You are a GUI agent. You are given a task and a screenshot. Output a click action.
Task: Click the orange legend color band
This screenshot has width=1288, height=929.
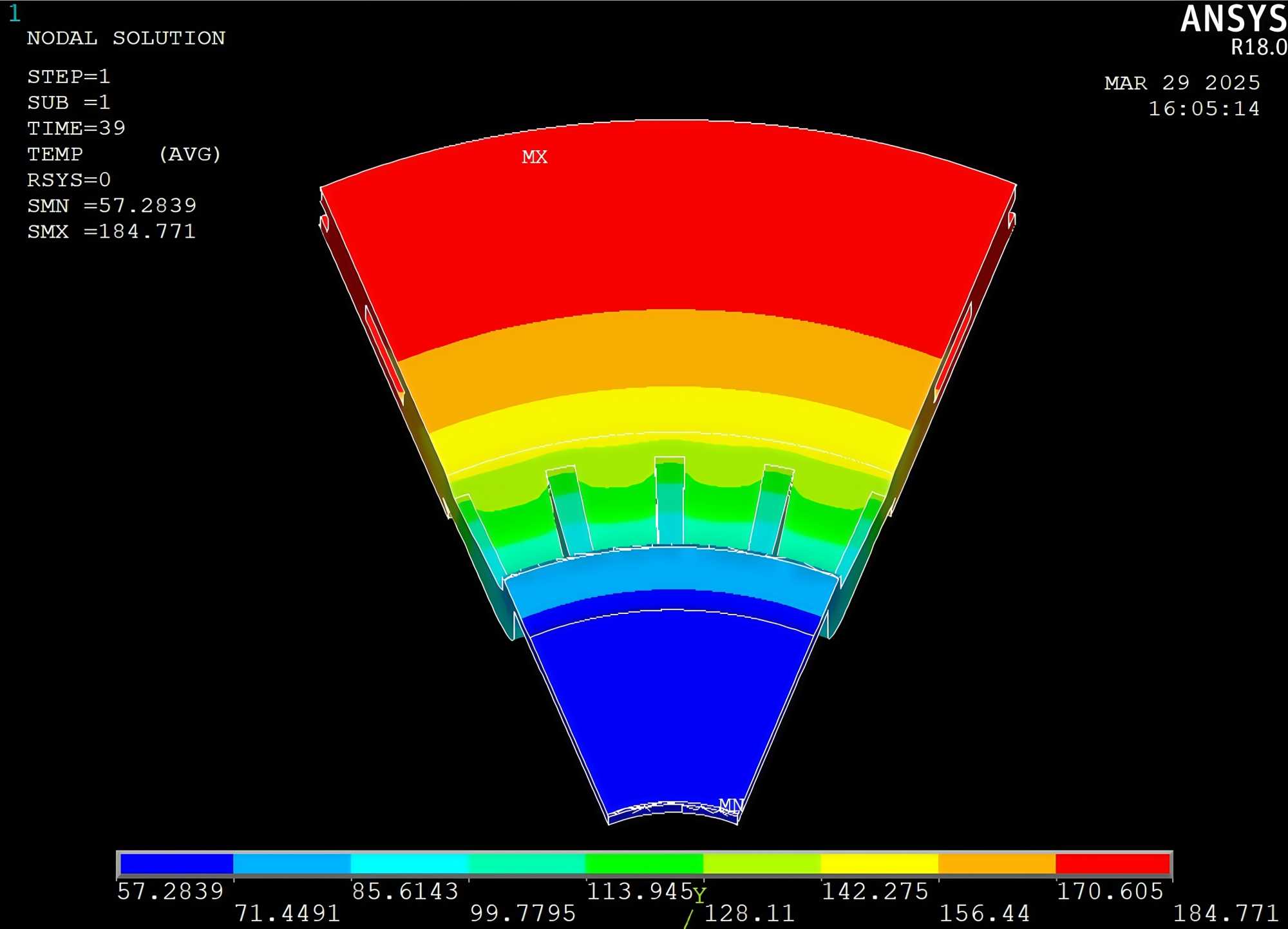[x=996, y=864]
